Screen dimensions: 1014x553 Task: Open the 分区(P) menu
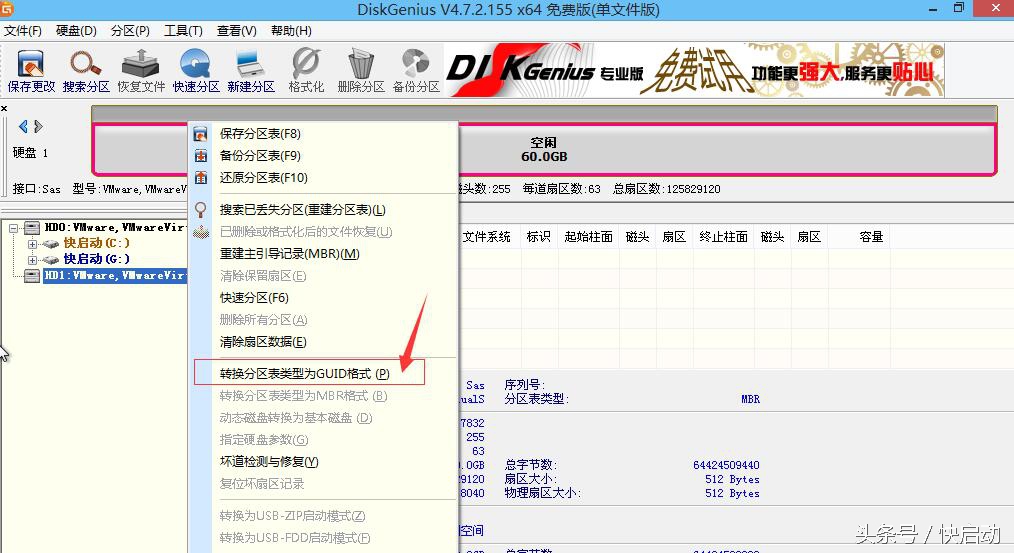click(130, 31)
